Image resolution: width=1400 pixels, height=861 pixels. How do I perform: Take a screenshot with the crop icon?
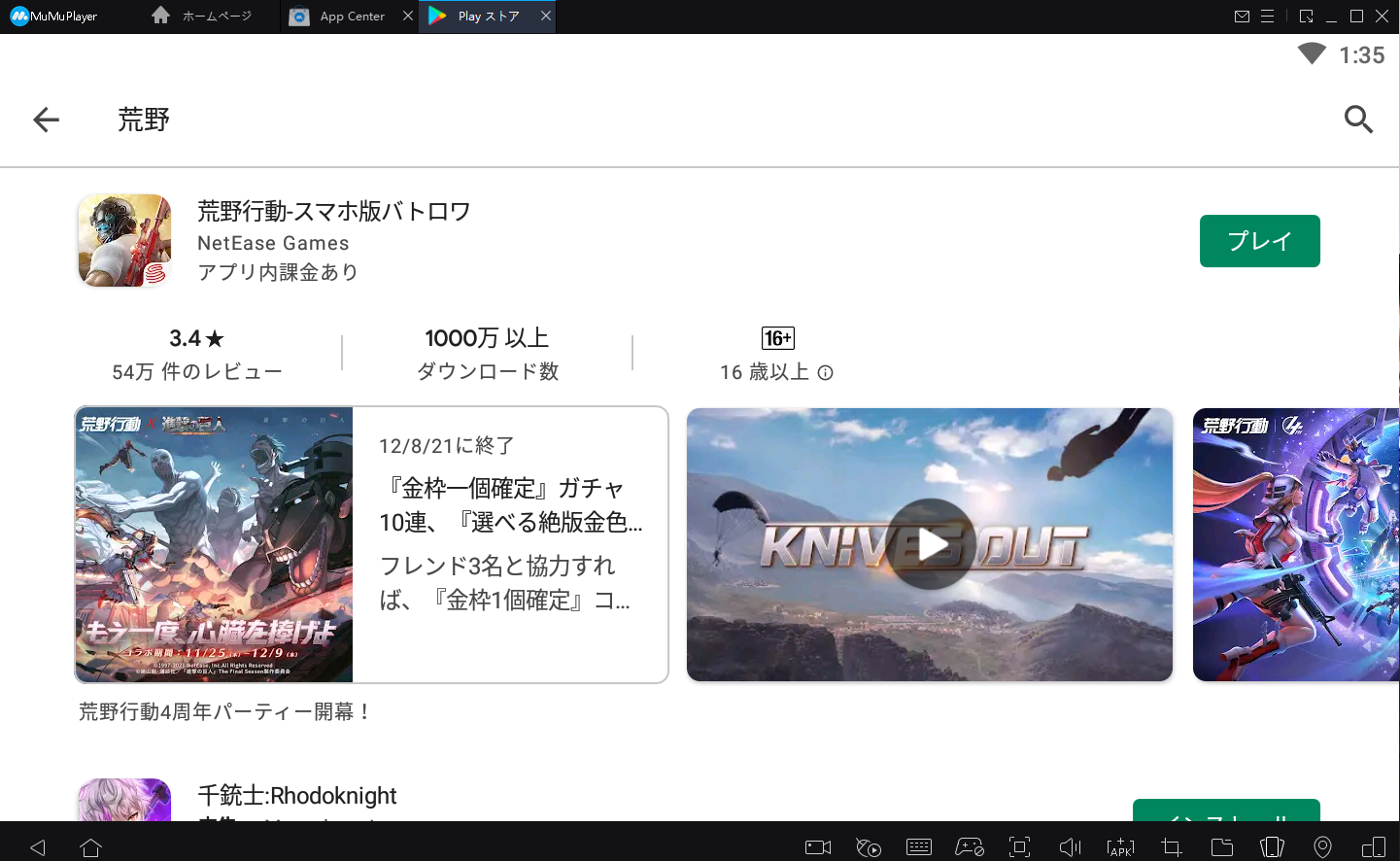coord(1172,847)
